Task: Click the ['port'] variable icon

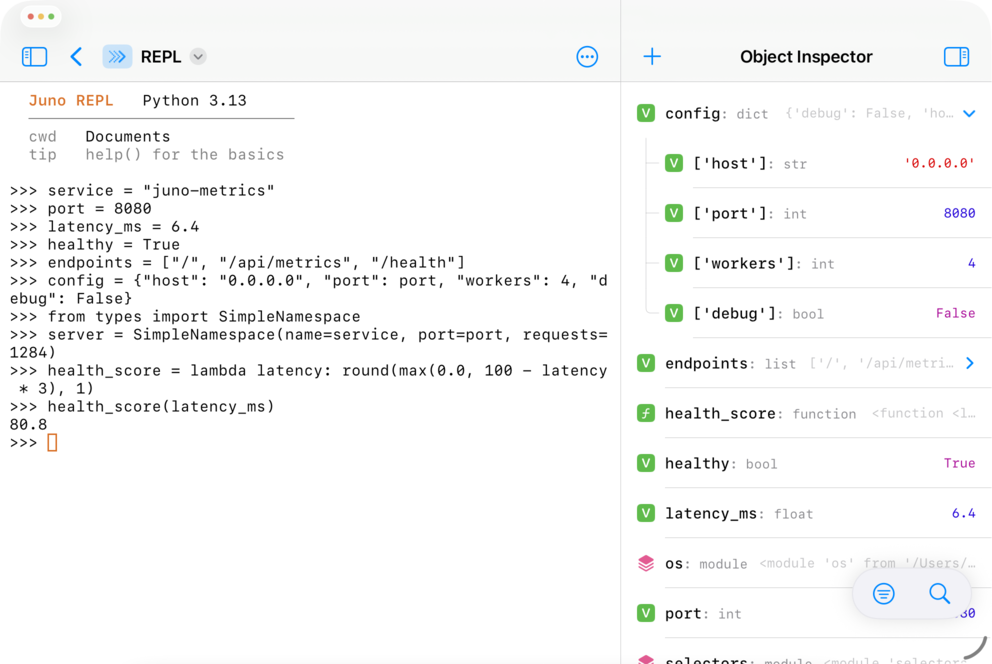Action: (674, 214)
